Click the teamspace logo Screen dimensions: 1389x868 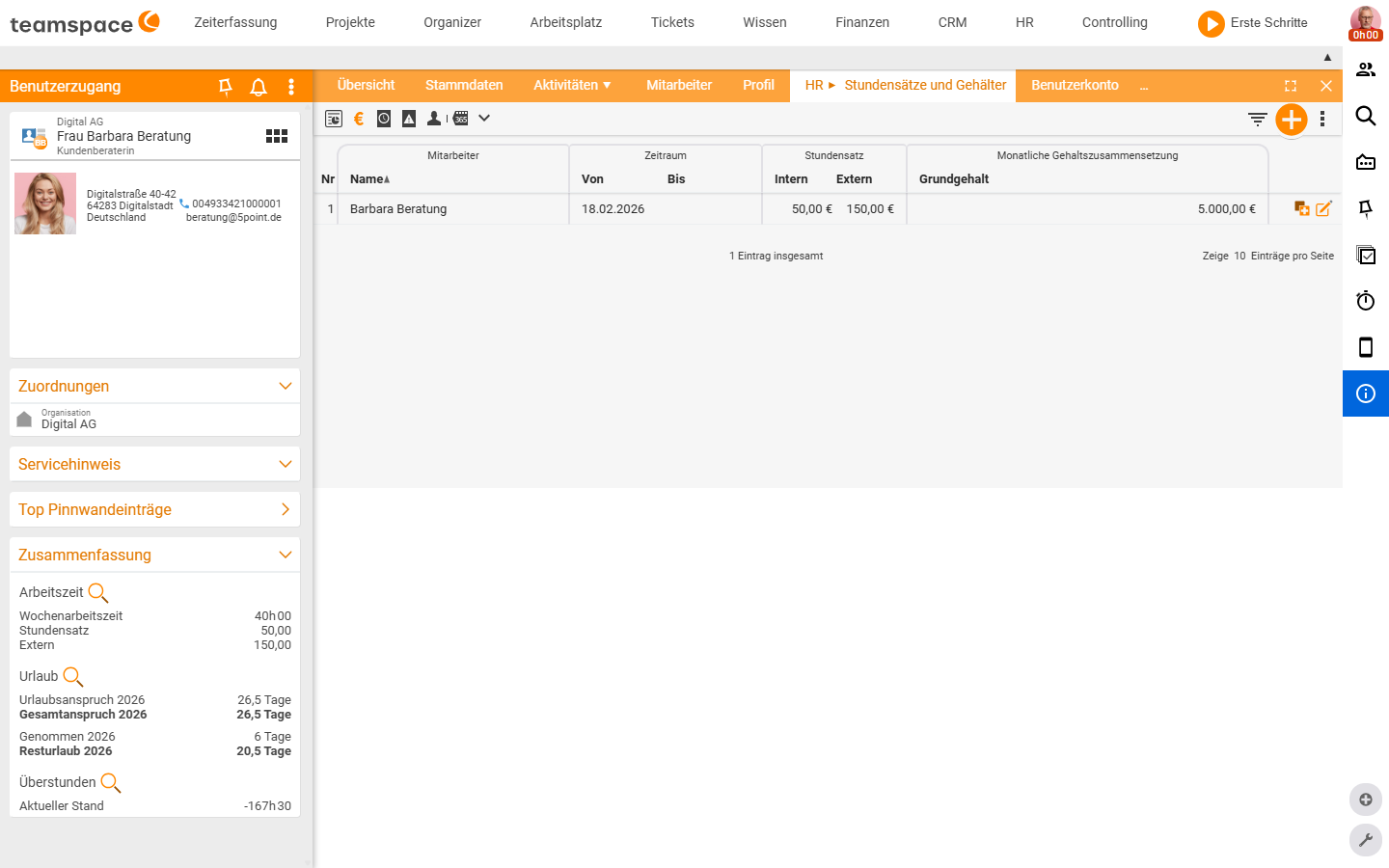(85, 22)
